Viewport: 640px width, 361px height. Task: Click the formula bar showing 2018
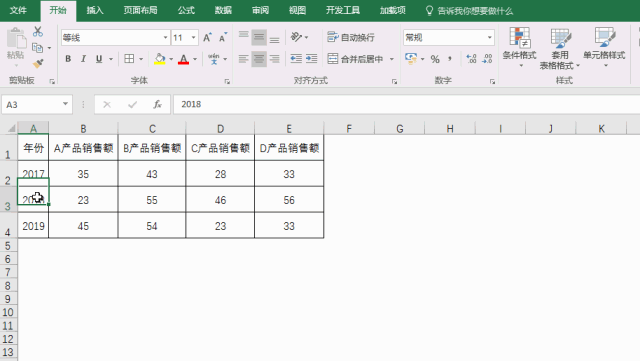point(407,105)
